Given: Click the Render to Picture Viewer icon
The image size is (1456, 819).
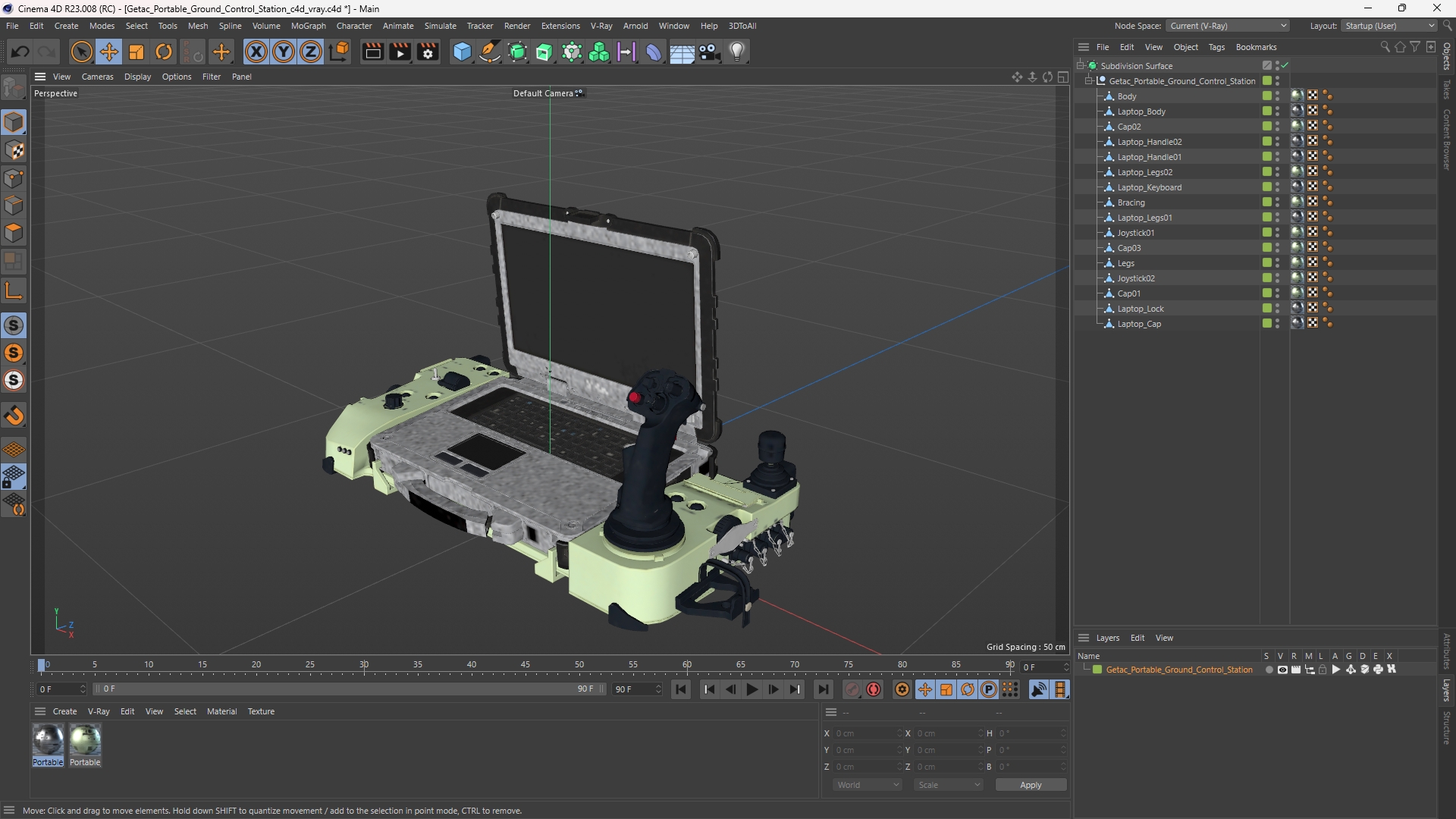Looking at the screenshot, I should pyautogui.click(x=400, y=52).
